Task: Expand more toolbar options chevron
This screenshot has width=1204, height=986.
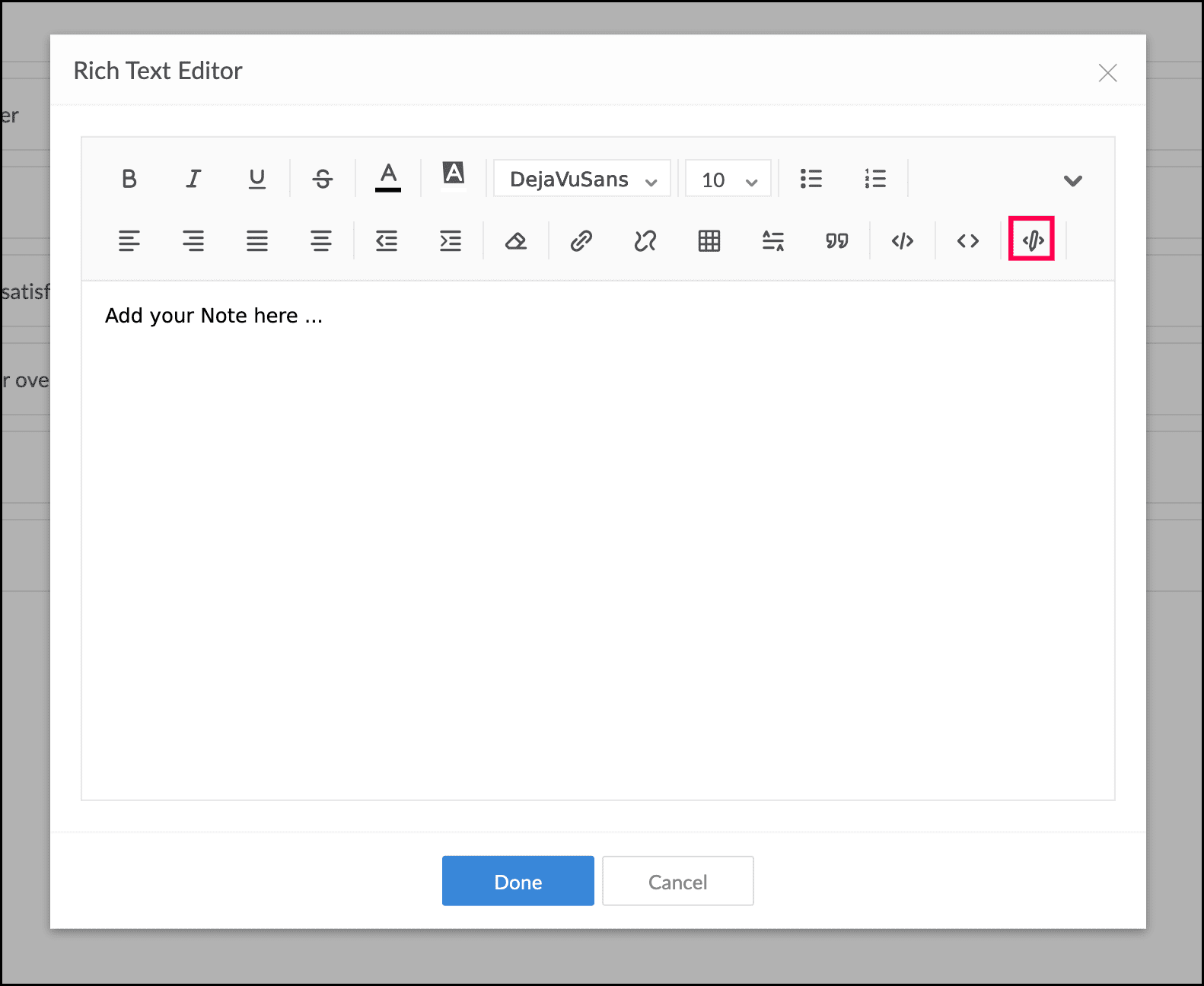Action: click(1073, 180)
